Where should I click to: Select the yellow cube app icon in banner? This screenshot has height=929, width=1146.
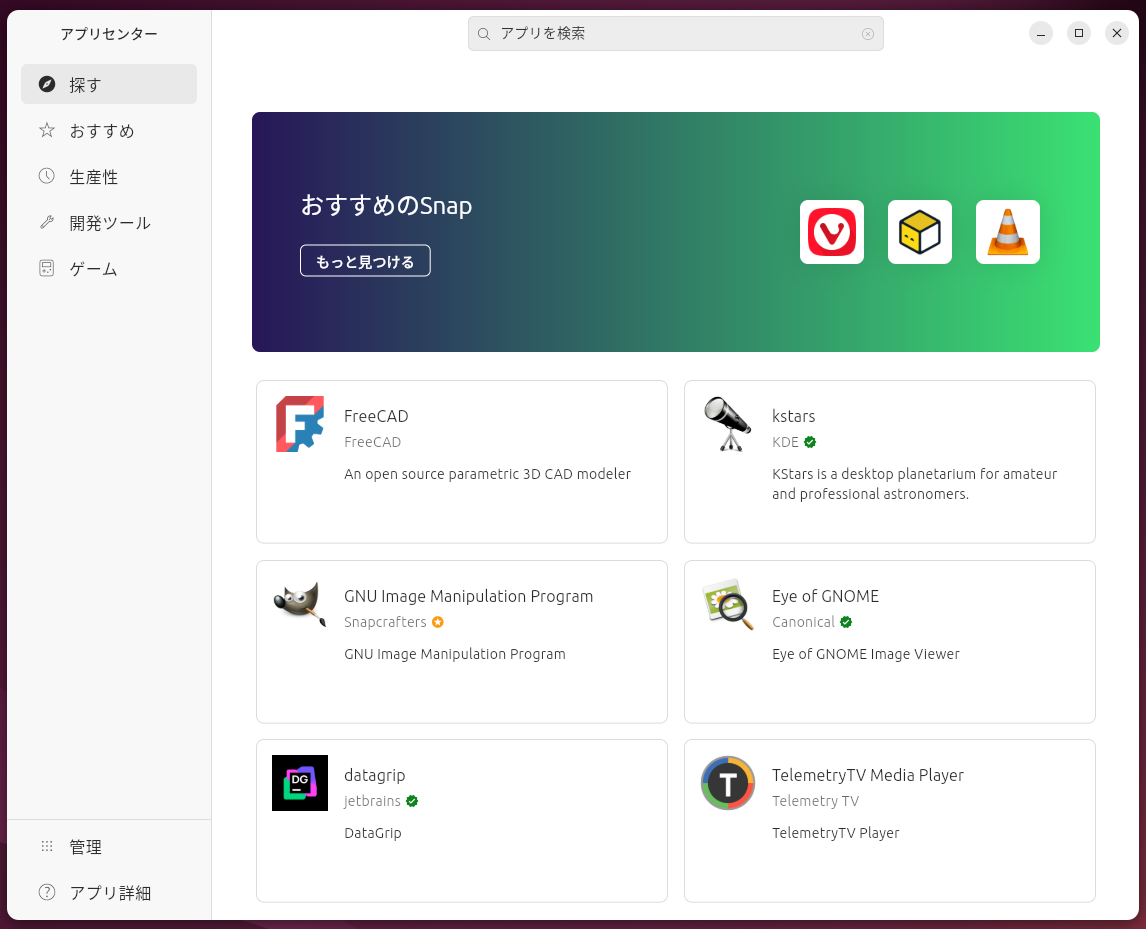[919, 231]
